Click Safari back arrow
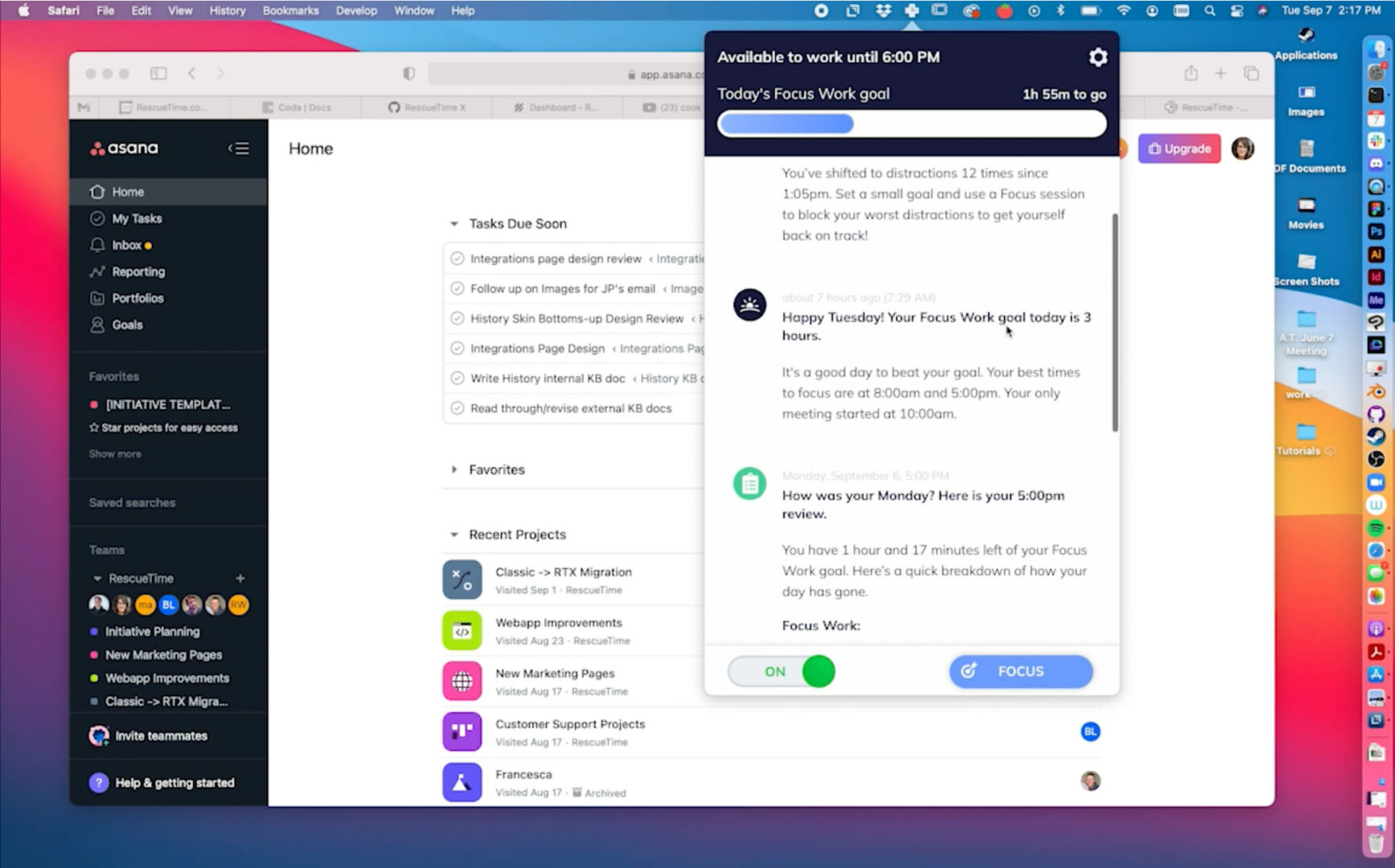Screen dimensions: 1395x868 pos(191,73)
